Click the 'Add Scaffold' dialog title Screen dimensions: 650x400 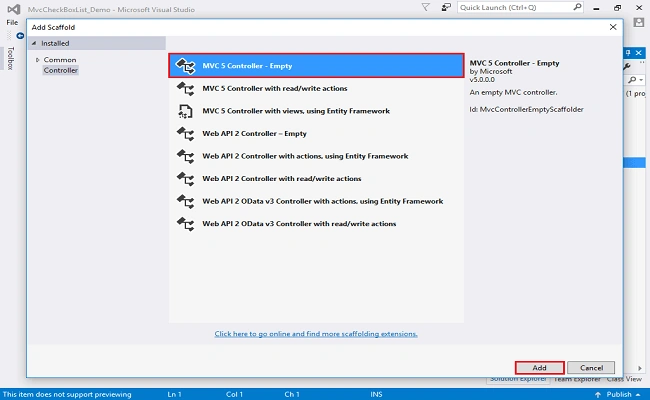tap(53, 27)
